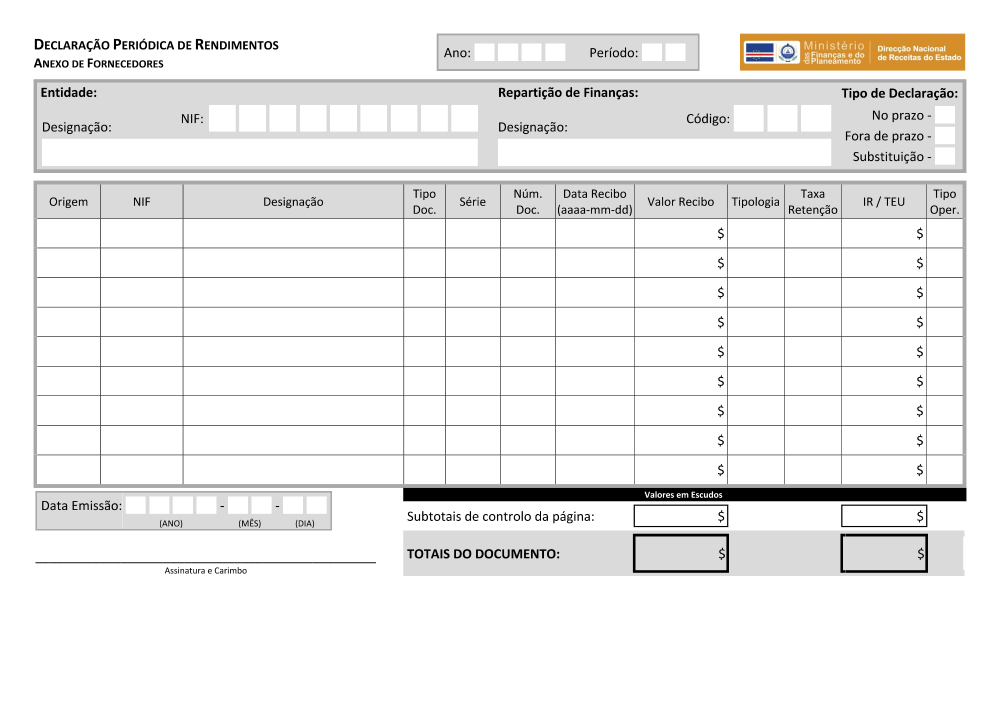
Task: Click the first Entidade NIF digit box
Action: 222,119
